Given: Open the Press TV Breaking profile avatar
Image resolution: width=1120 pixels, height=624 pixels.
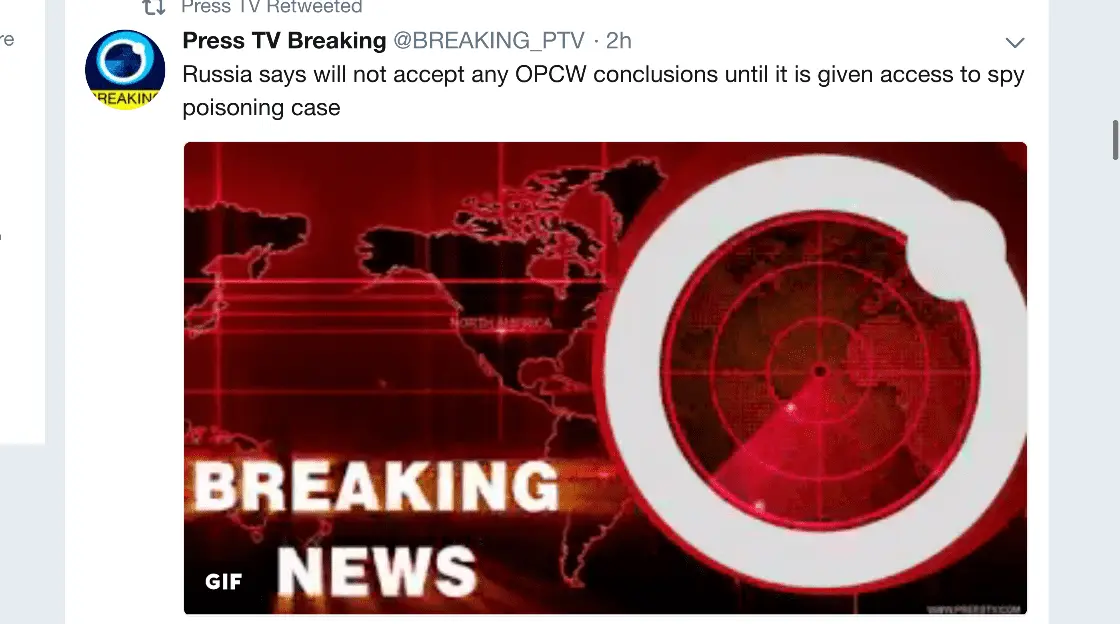Looking at the screenshot, I should click(x=125, y=69).
